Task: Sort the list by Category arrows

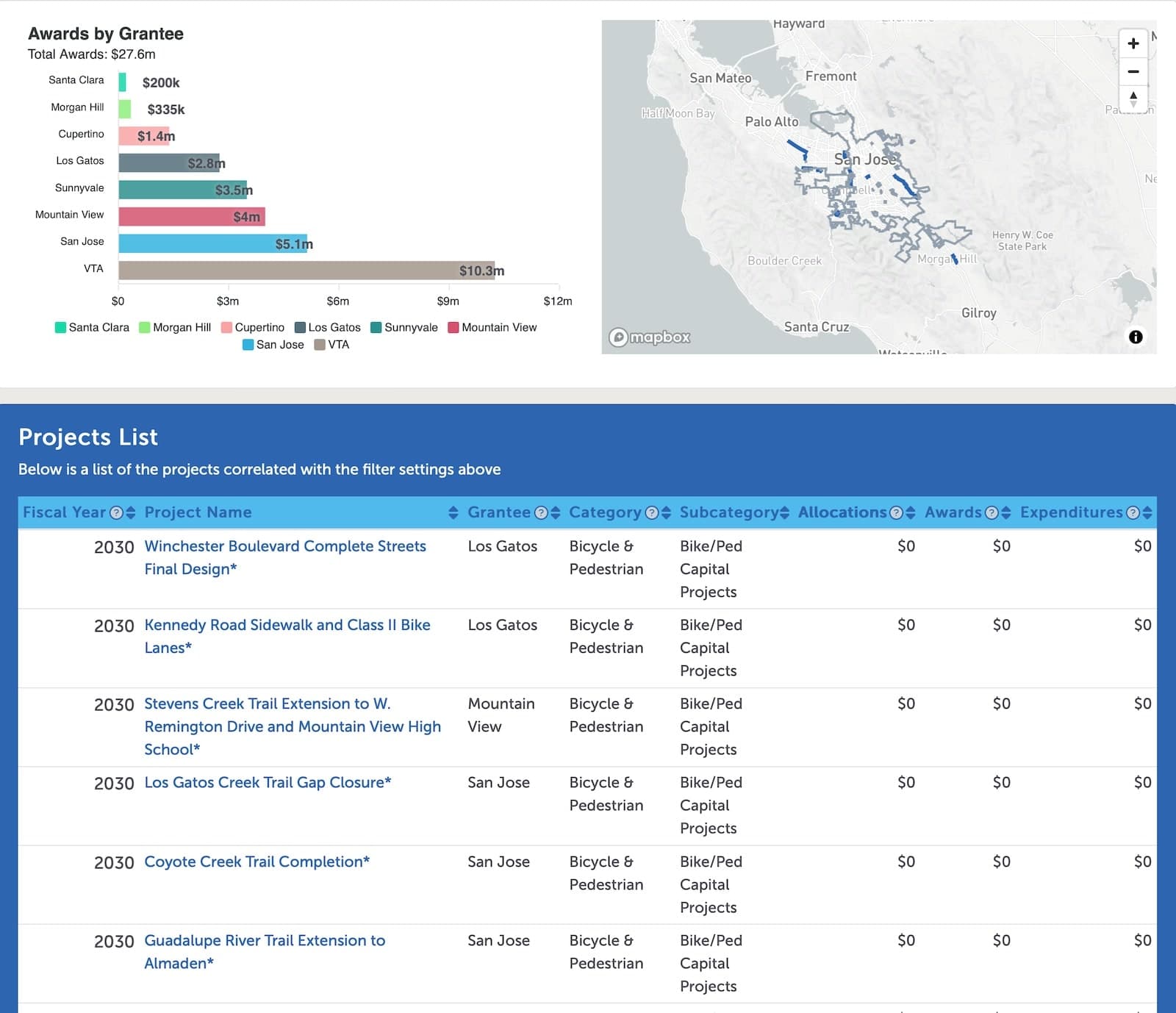Action: (x=666, y=512)
